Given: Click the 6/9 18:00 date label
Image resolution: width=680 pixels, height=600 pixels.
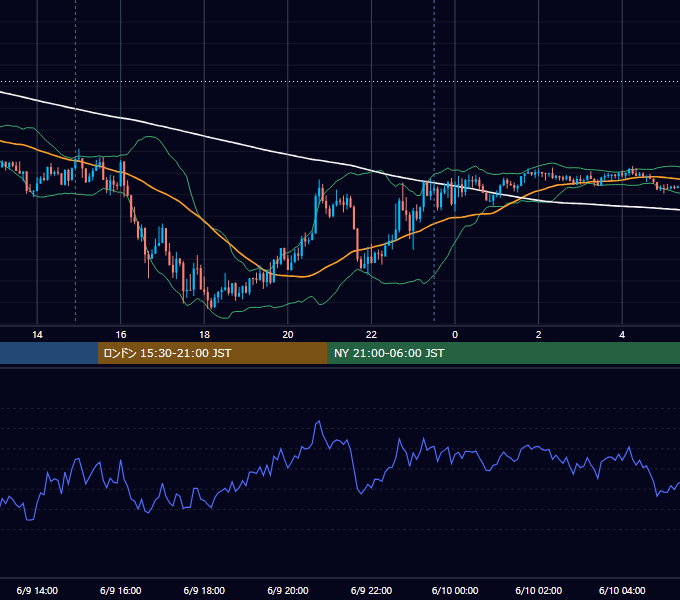Looking at the screenshot, I should click(x=204, y=590).
